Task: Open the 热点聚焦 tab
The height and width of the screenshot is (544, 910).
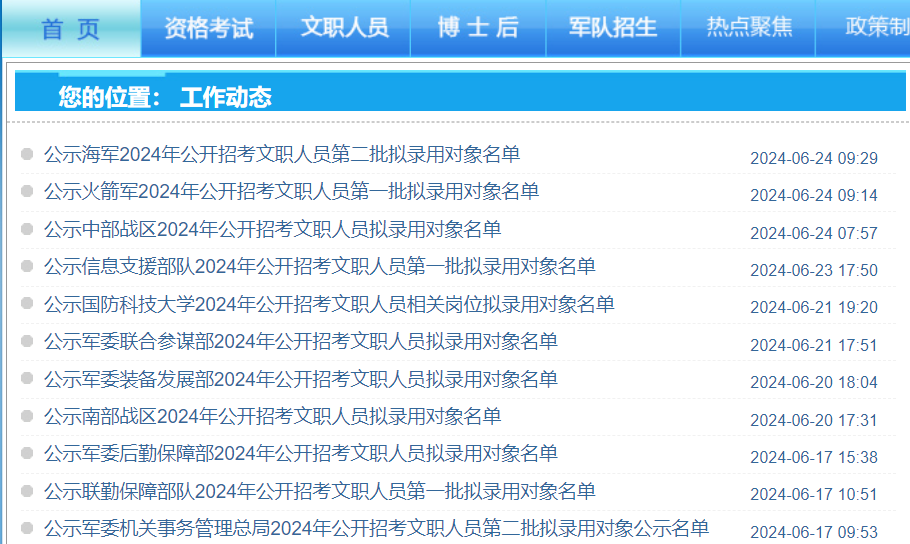Action: pyautogui.click(x=749, y=28)
